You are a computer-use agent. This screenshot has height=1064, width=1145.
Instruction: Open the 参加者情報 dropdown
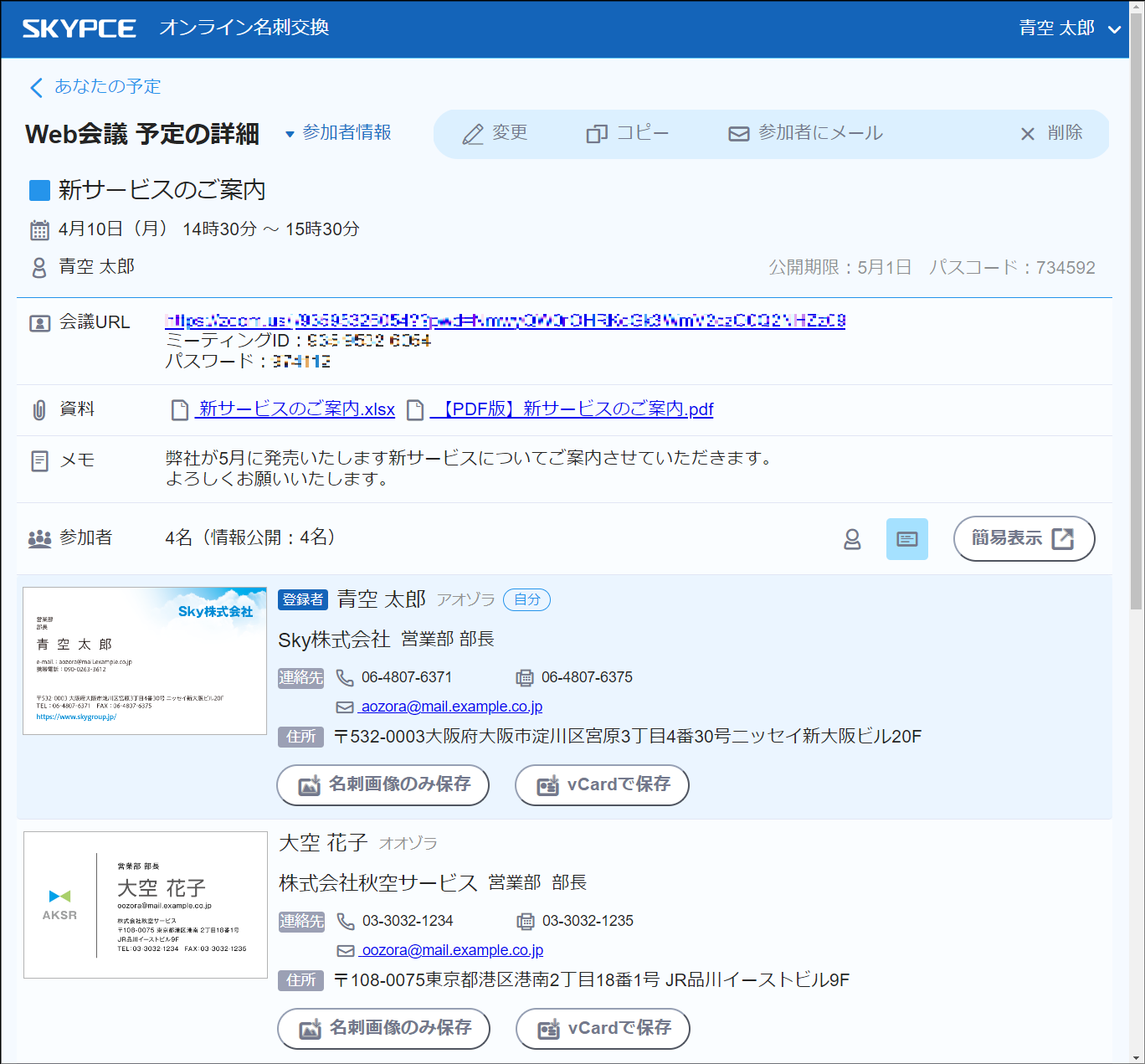[338, 132]
